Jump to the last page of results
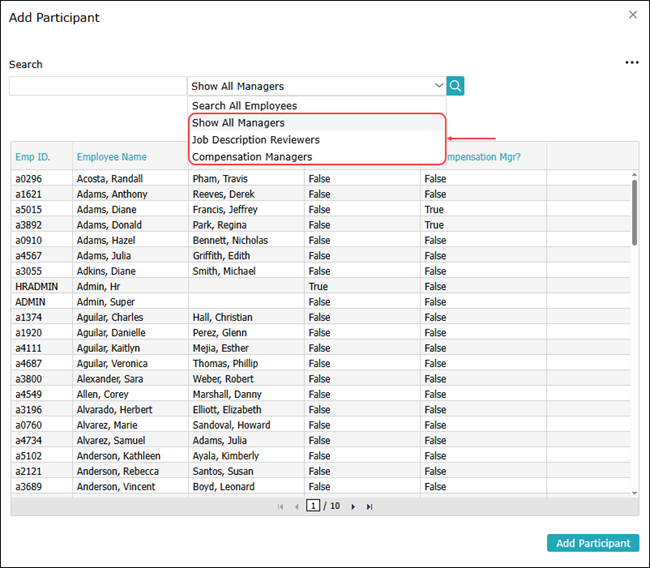650x568 pixels. [x=369, y=507]
